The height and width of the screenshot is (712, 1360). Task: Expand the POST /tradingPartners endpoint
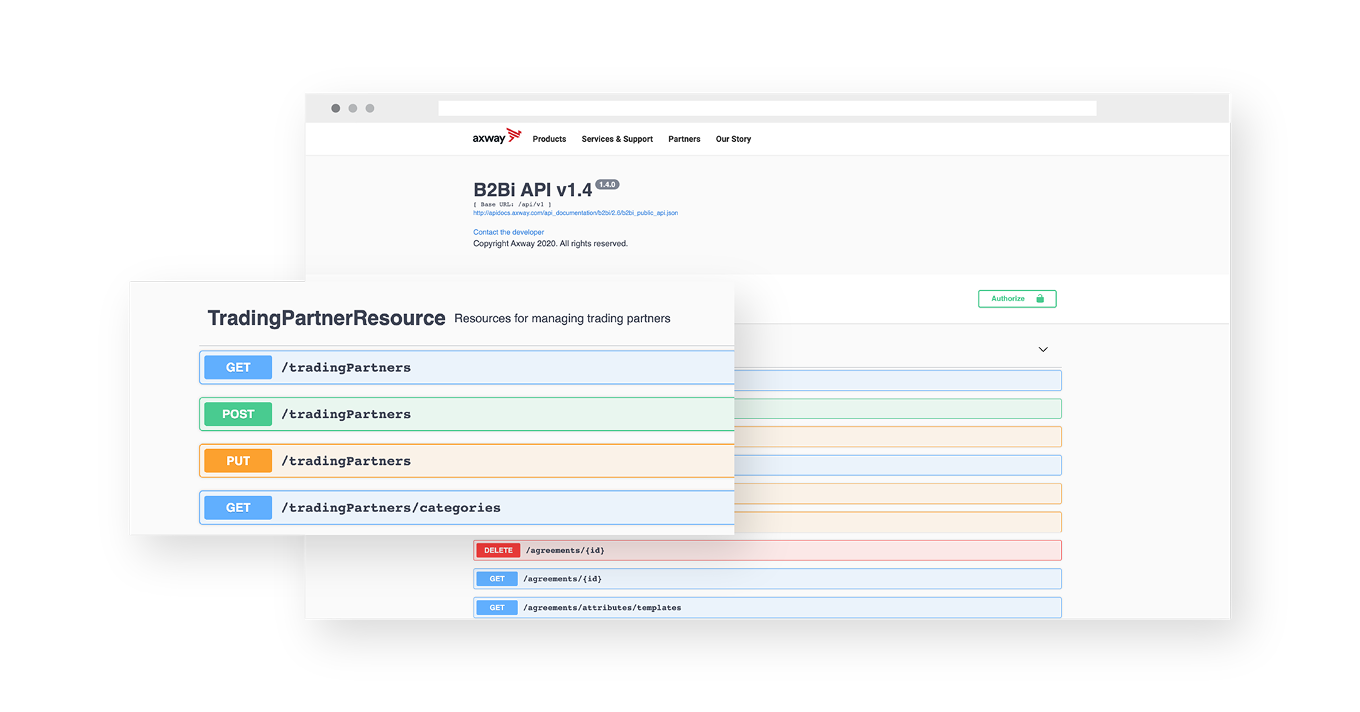466,414
